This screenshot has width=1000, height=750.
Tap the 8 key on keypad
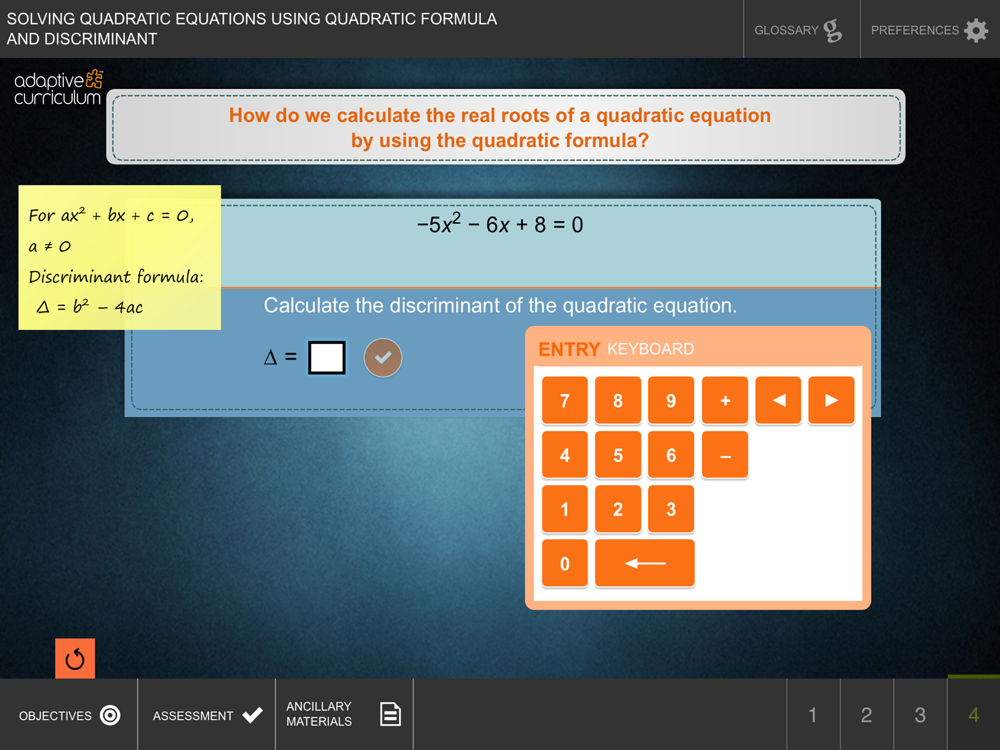coord(618,401)
